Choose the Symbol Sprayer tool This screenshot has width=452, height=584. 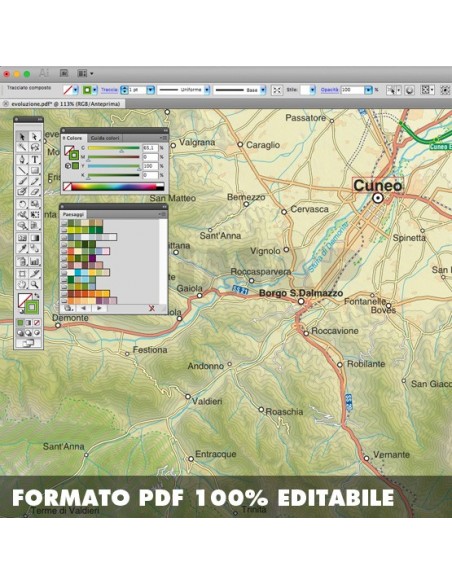(22, 261)
